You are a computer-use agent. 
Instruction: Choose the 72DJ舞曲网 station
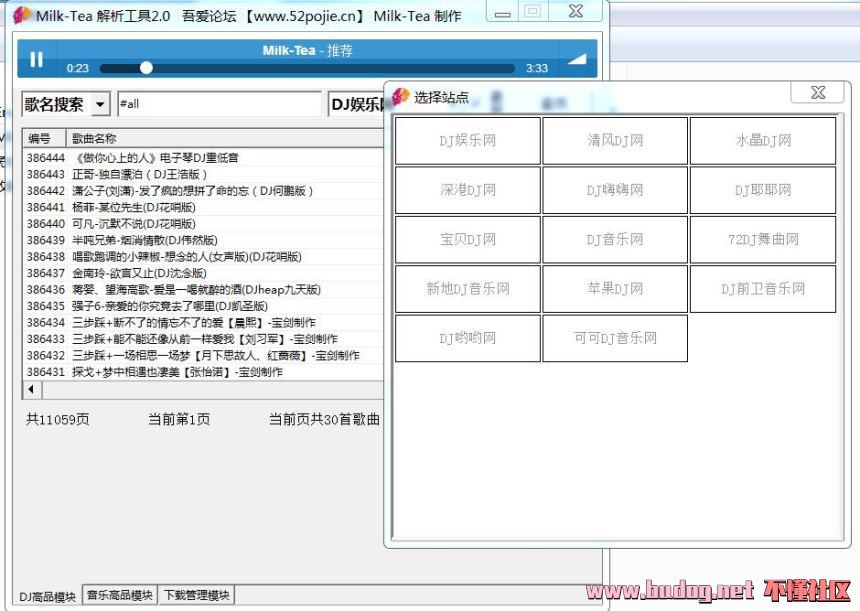[763, 239]
